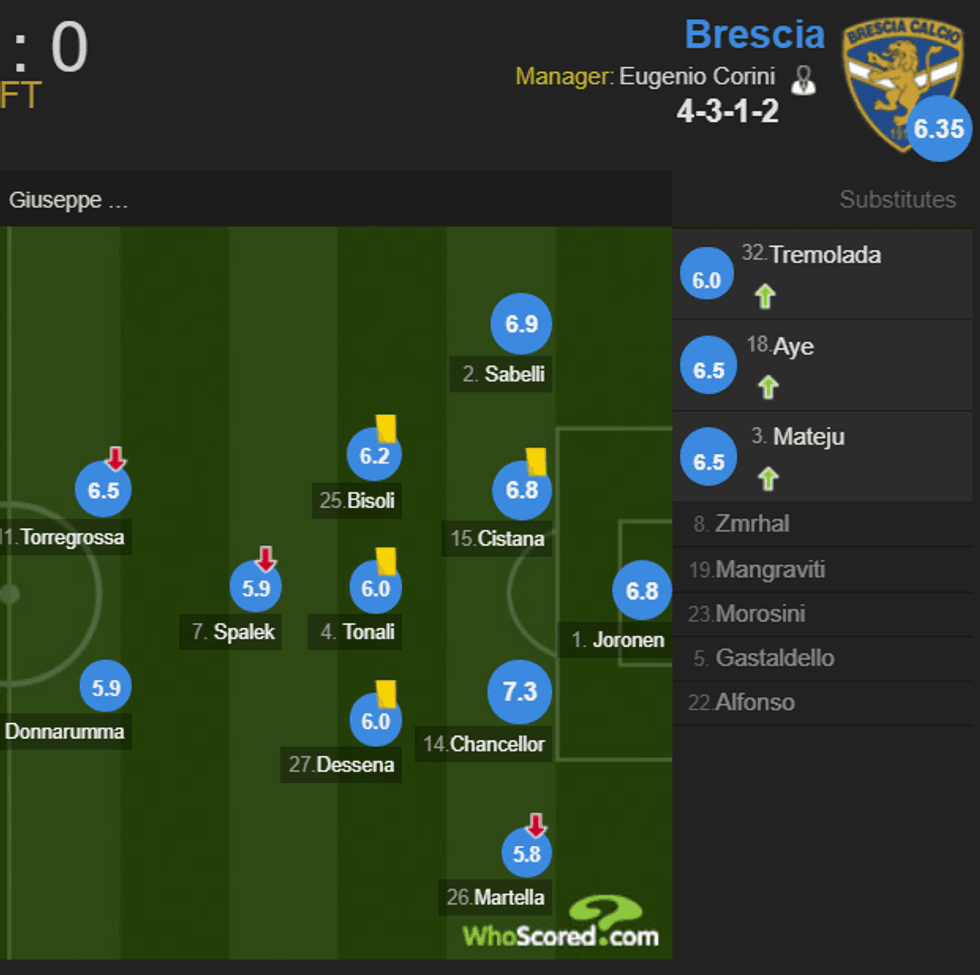Click Martella's red substituted-off arrow
980x975 pixels.
point(536,825)
